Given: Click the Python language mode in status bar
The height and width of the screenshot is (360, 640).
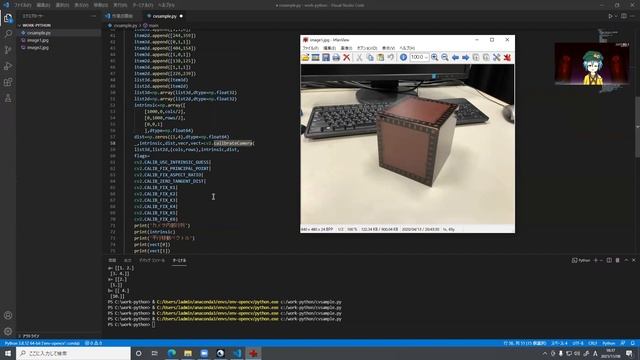Looking at the screenshot, I should (609, 343).
